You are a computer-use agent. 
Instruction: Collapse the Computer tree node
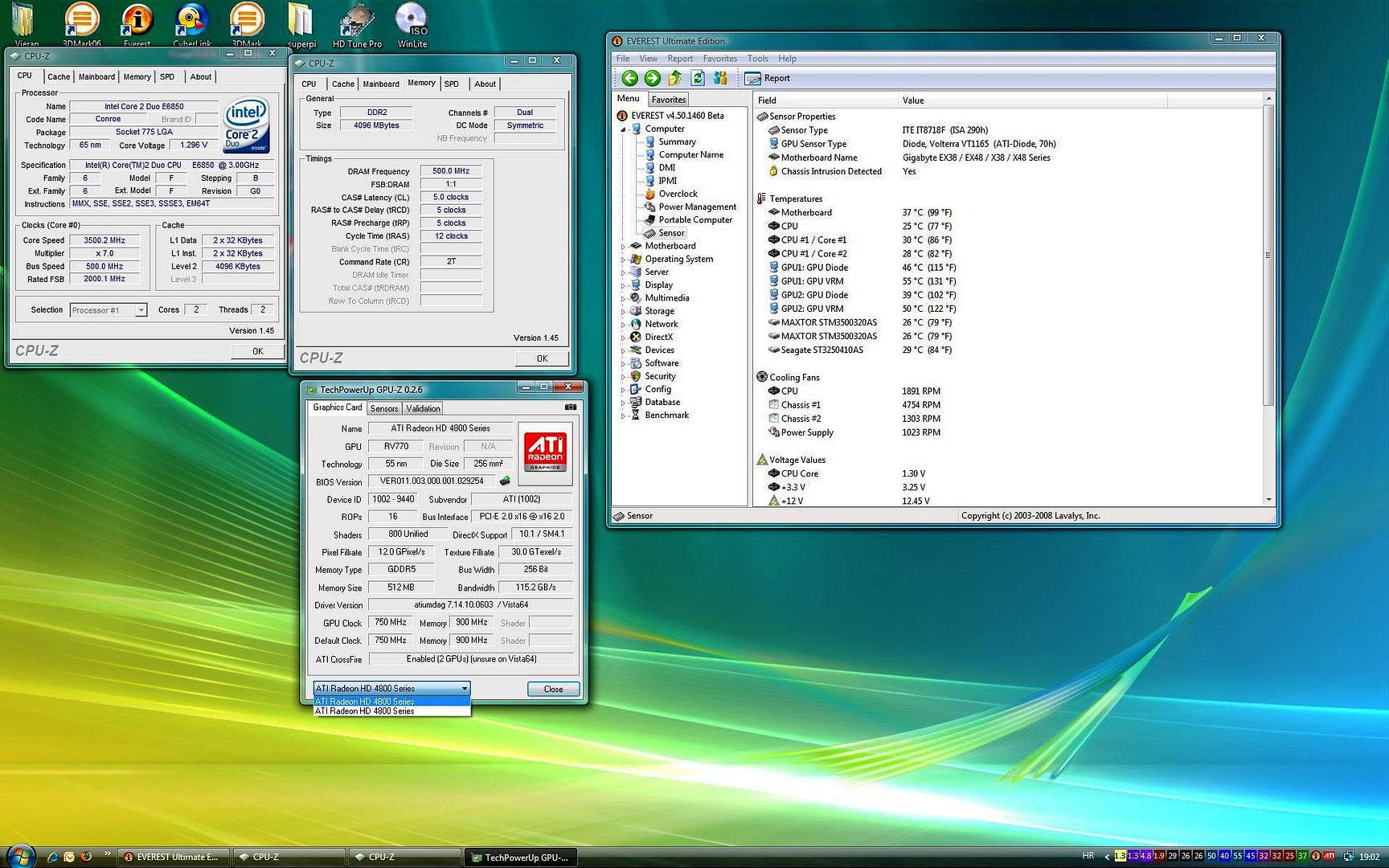click(x=622, y=129)
